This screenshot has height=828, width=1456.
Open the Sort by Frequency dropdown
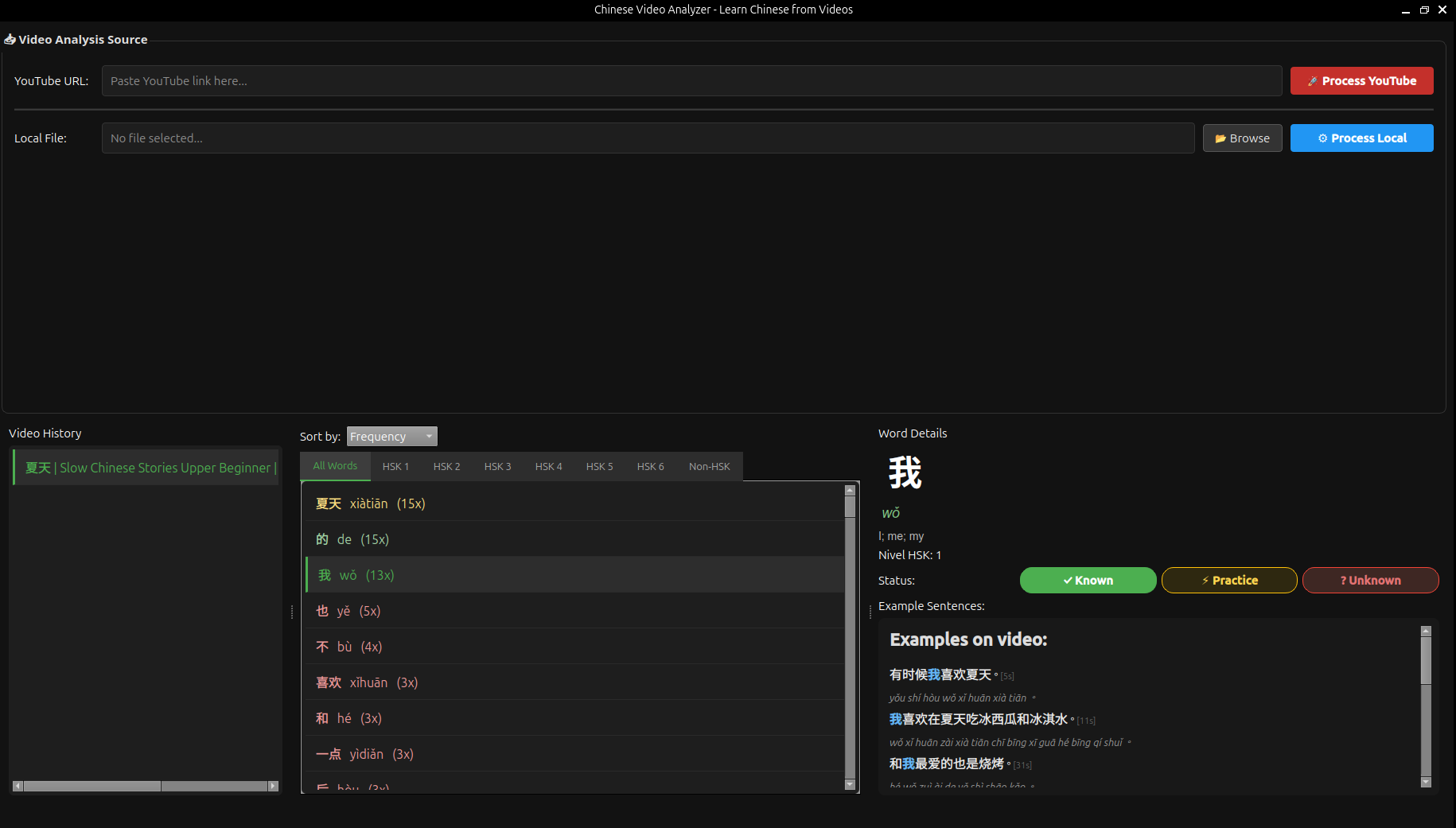(391, 437)
